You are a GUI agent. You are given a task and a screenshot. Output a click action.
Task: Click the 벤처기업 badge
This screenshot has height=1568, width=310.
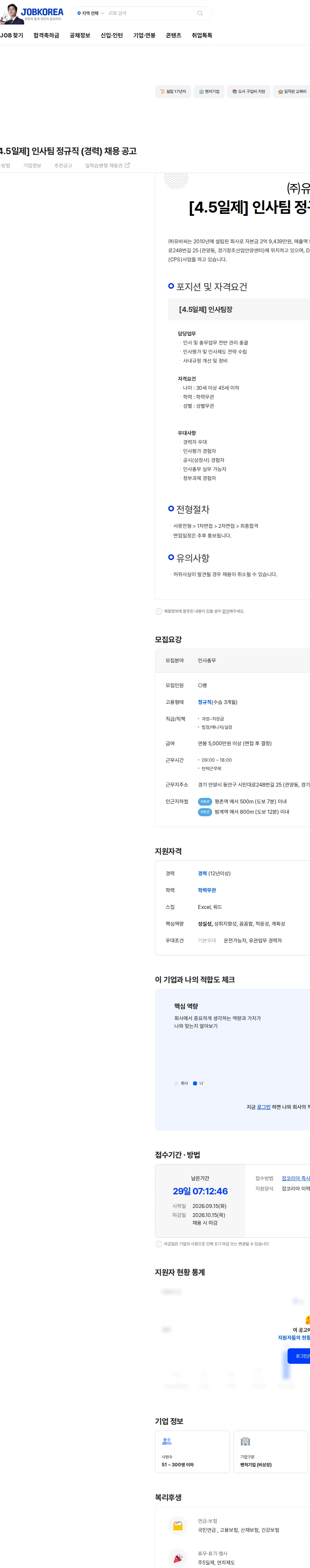click(209, 91)
